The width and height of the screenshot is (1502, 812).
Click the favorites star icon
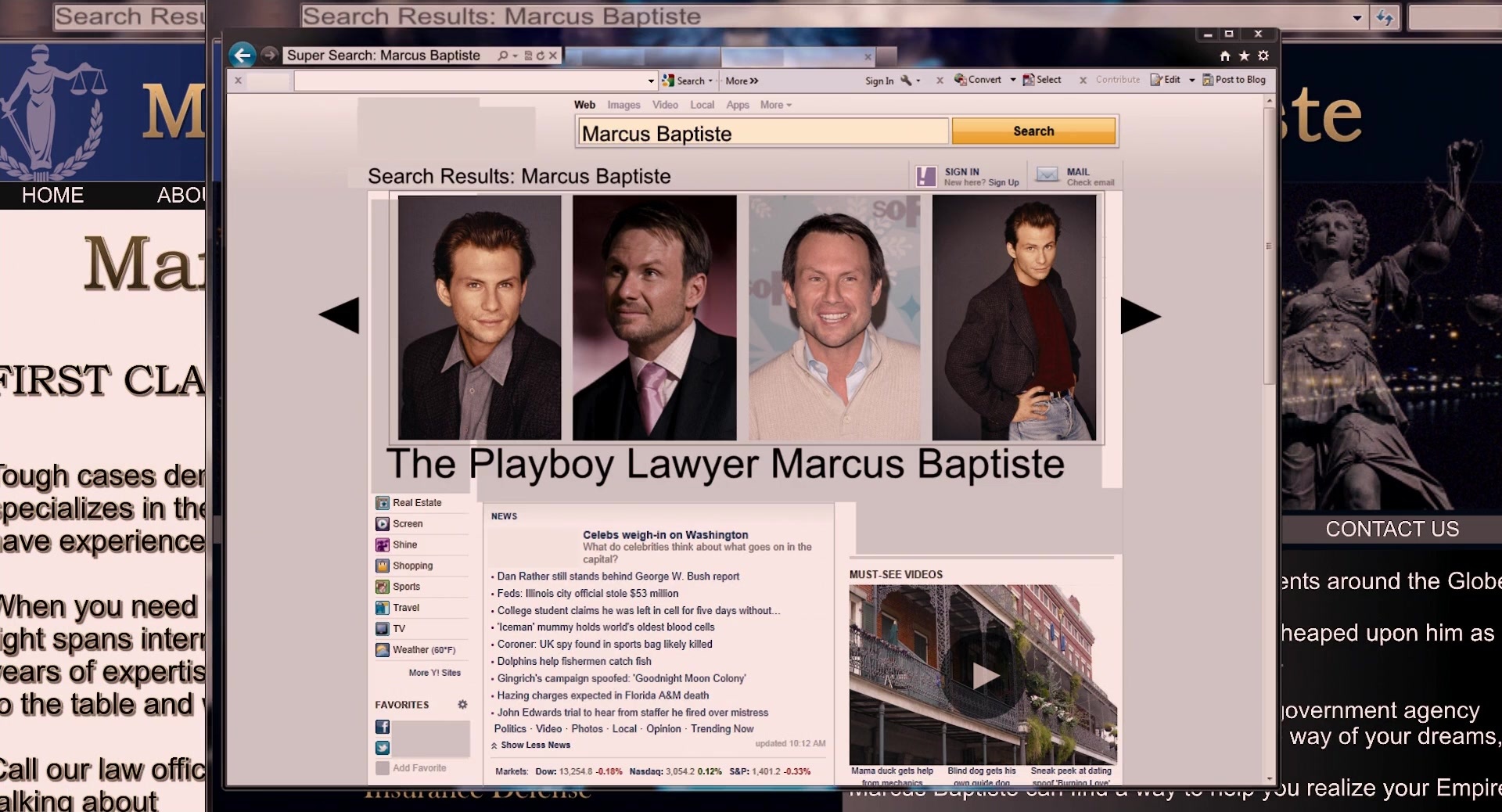pos(1244,56)
